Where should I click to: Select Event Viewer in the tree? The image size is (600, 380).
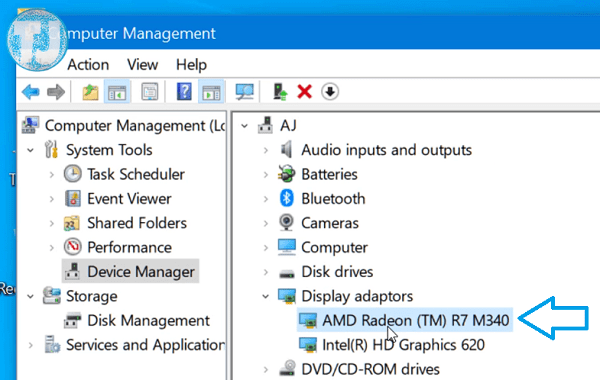(129, 199)
